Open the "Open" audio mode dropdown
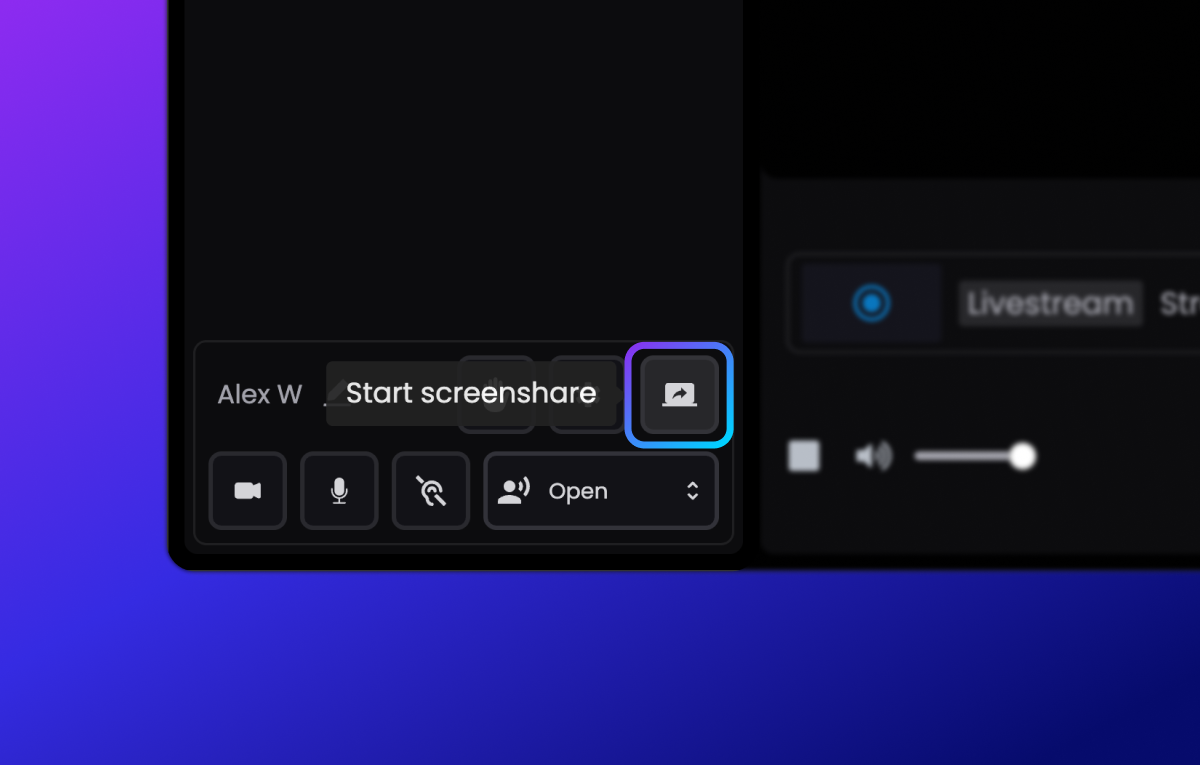This screenshot has width=1200, height=765. coord(601,491)
